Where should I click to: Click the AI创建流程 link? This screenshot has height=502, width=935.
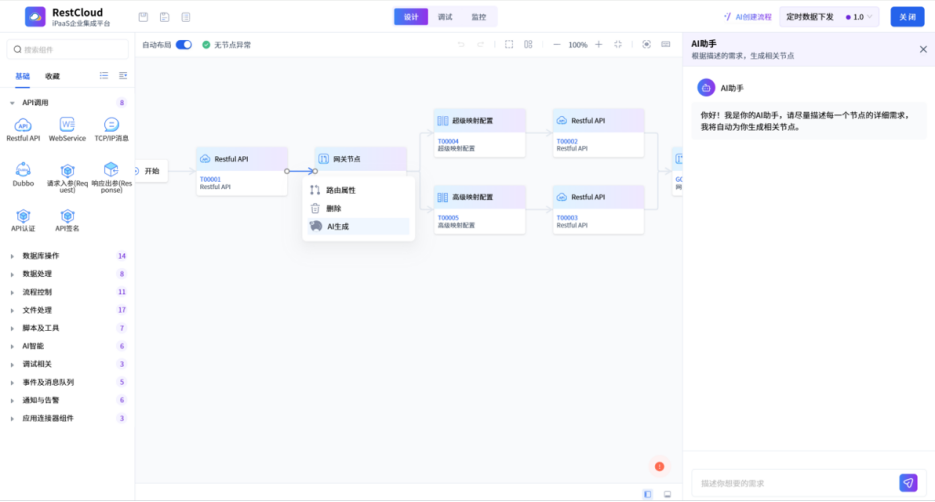747,17
